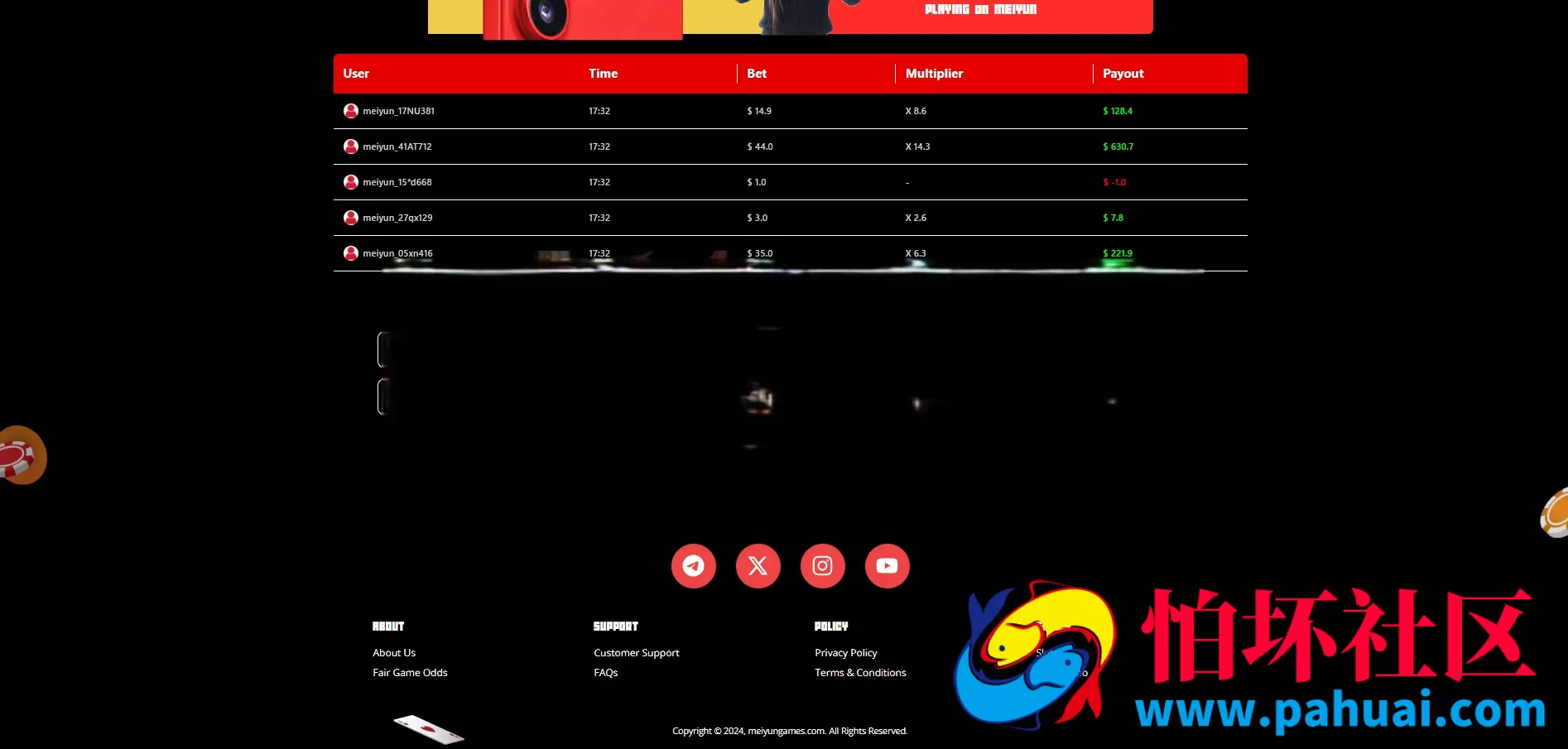Open the Privacy Policy link
Viewport: 1568px width, 749px height.
pos(846,653)
